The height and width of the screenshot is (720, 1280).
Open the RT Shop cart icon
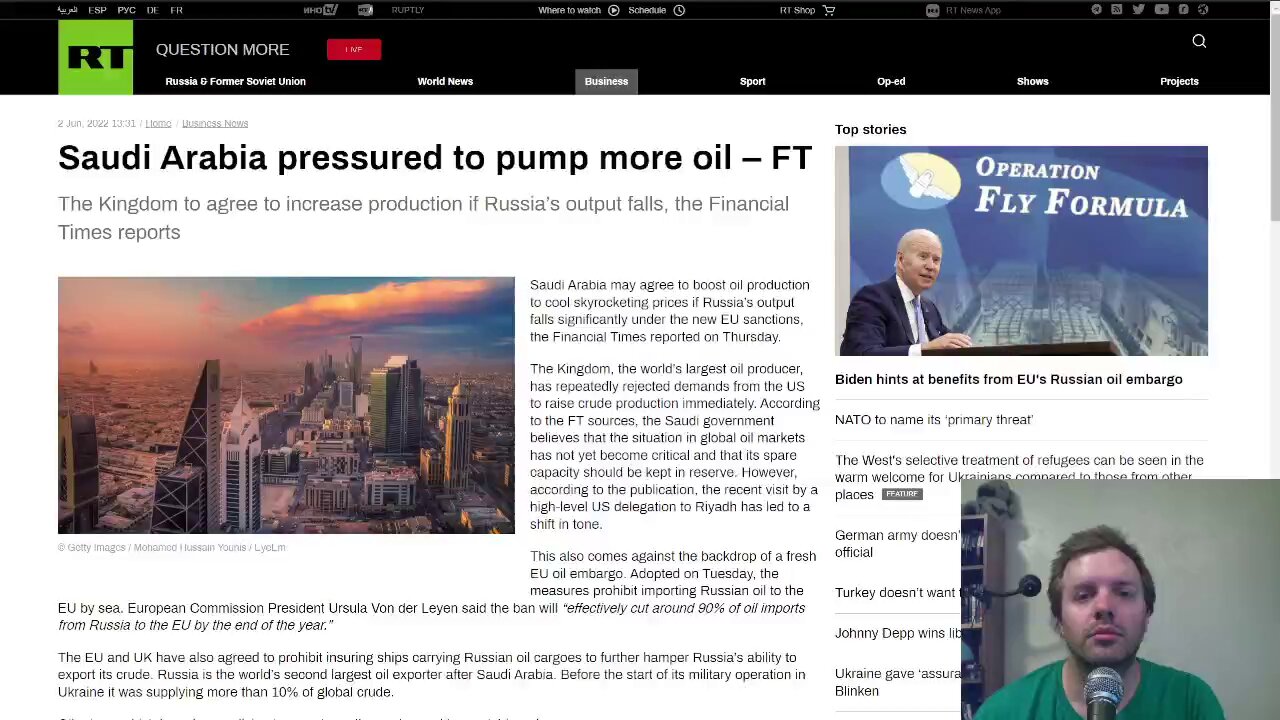[x=829, y=10]
